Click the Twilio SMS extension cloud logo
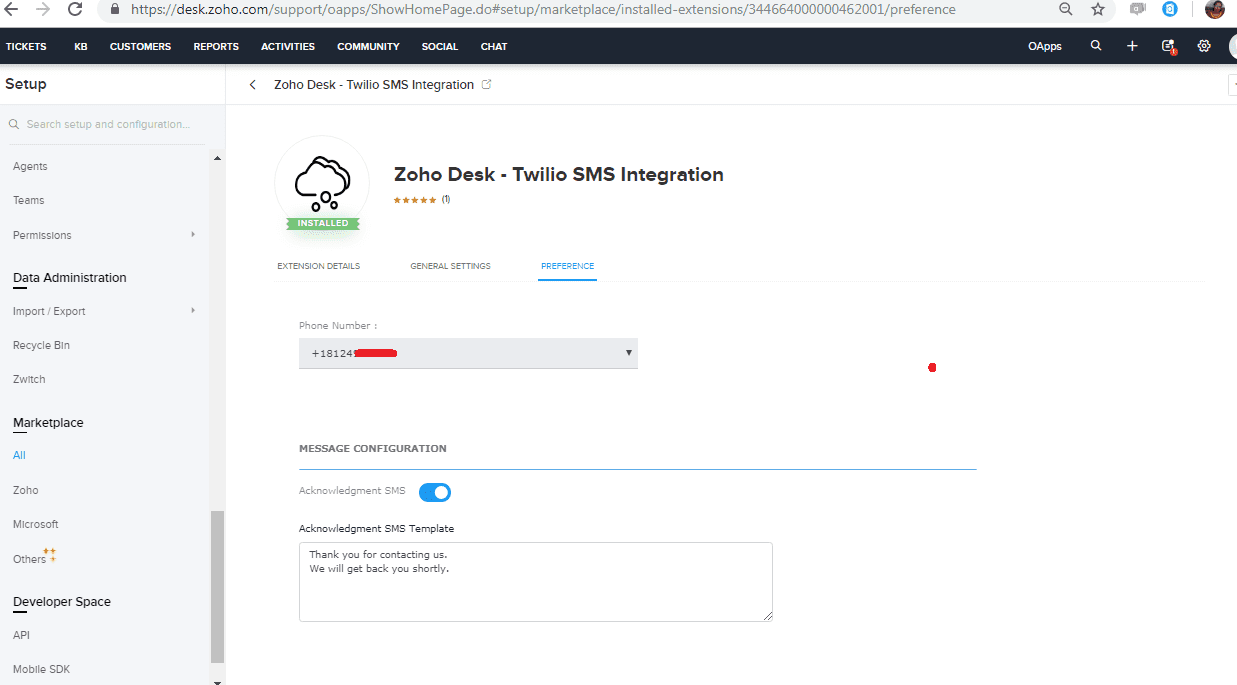This screenshot has width=1237, height=685. (x=322, y=183)
